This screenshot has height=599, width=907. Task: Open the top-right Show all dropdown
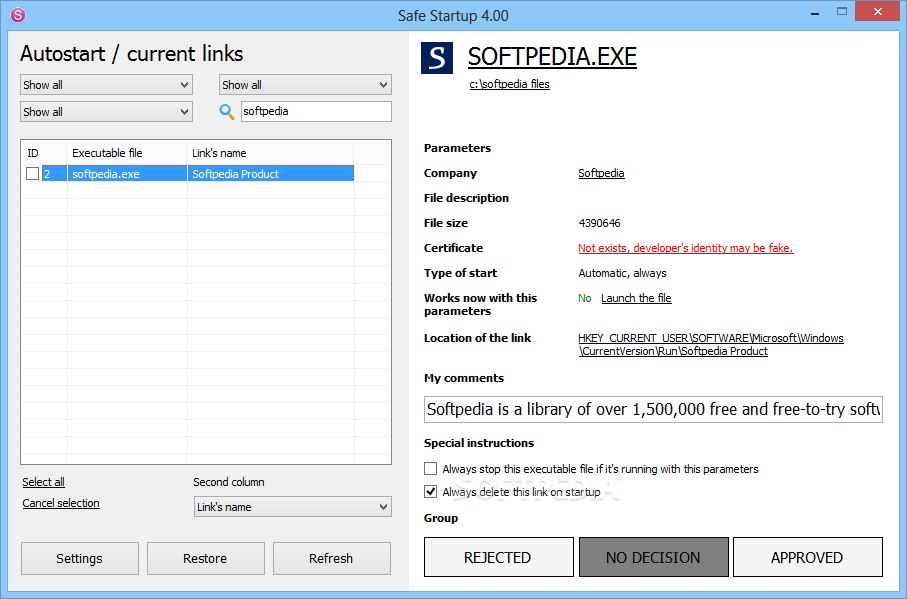pos(305,85)
